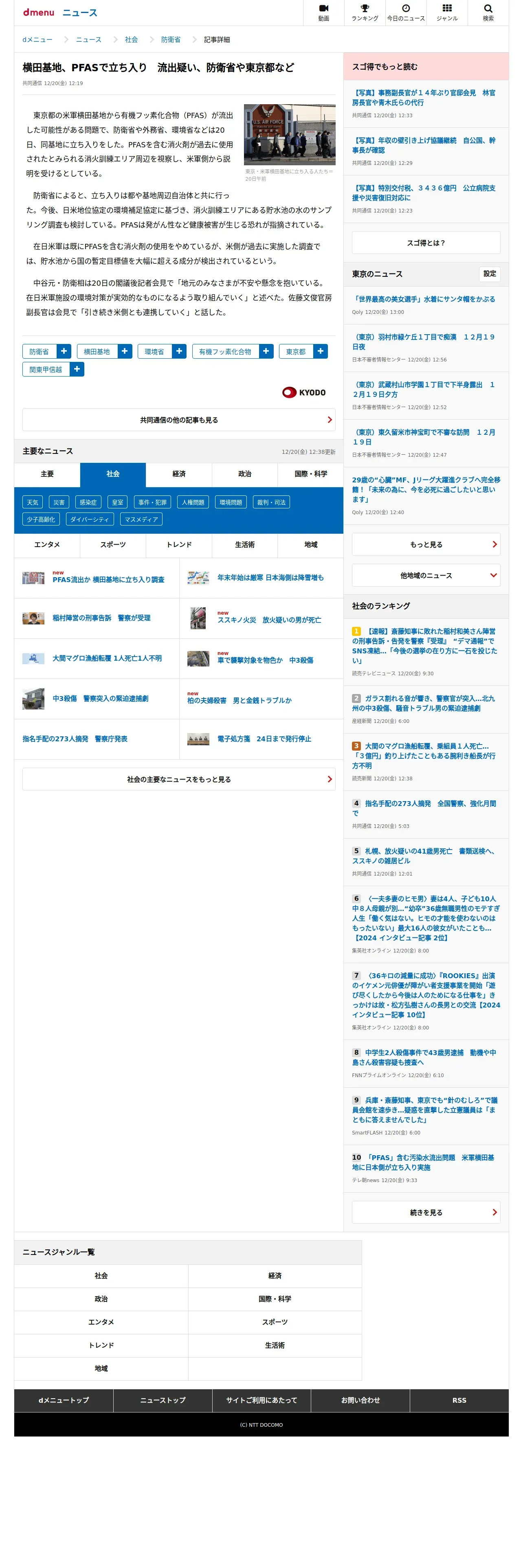
Task: Click the 災害 subcategory chip
Action: (x=59, y=502)
